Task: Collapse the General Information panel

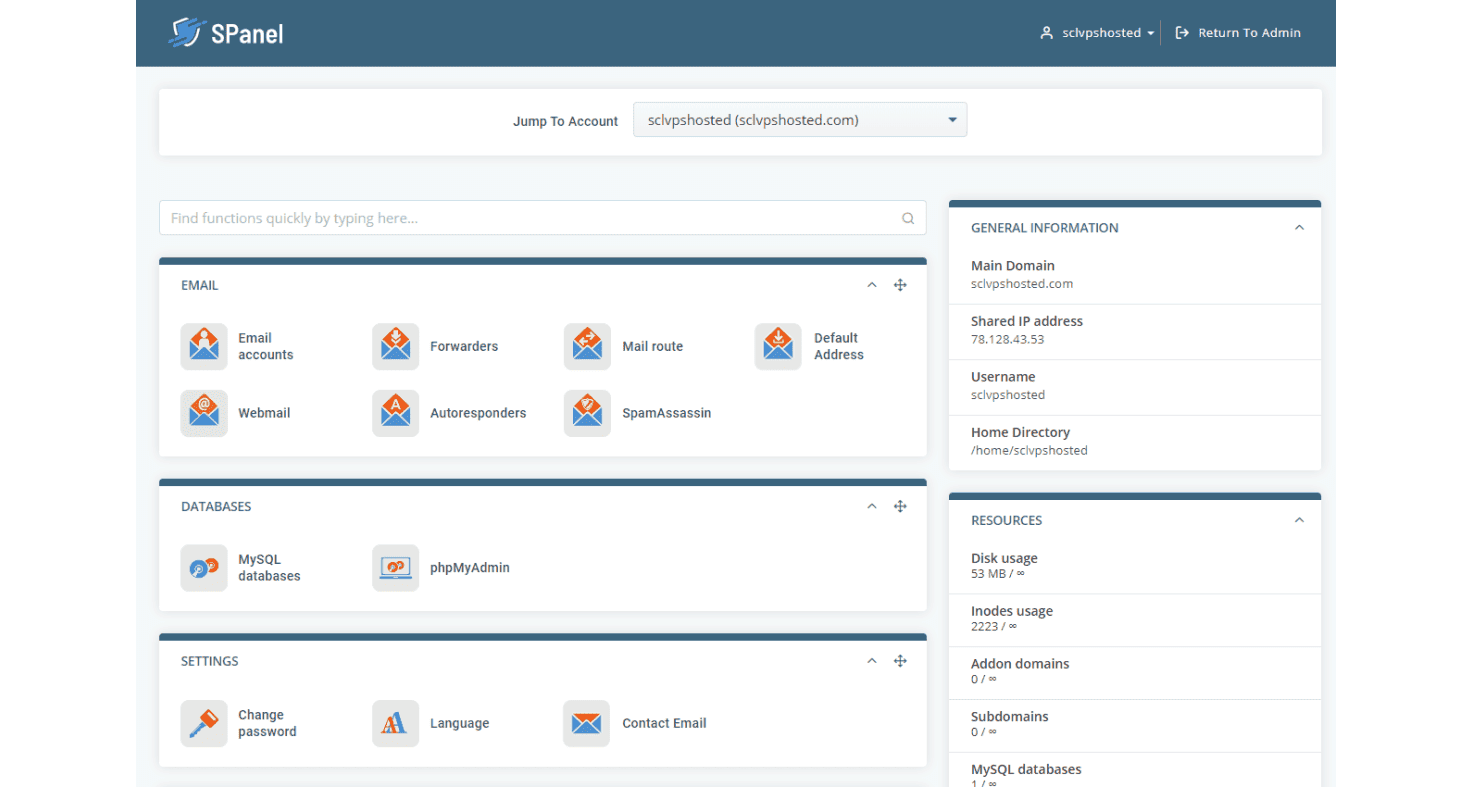Action: [x=1299, y=227]
